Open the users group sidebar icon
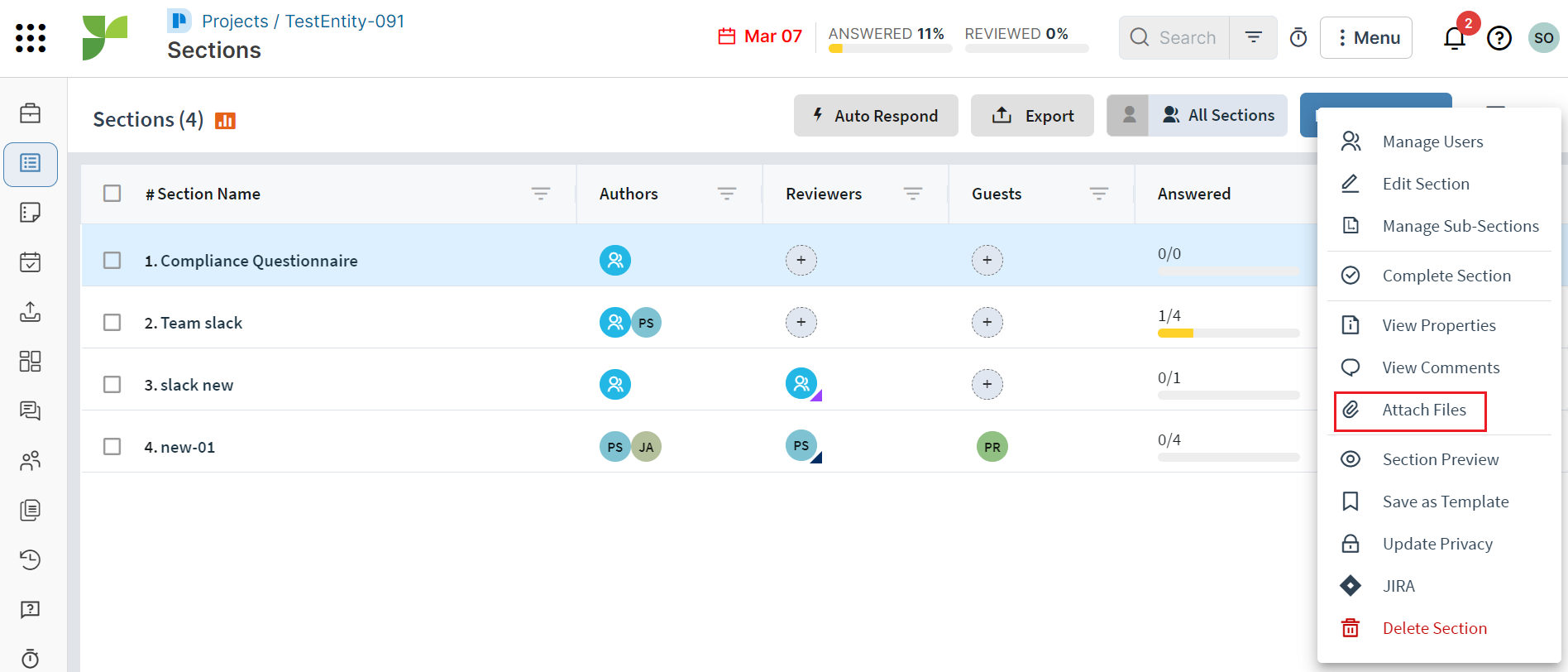The height and width of the screenshot is (672, 1568). [x=31, y=461]
